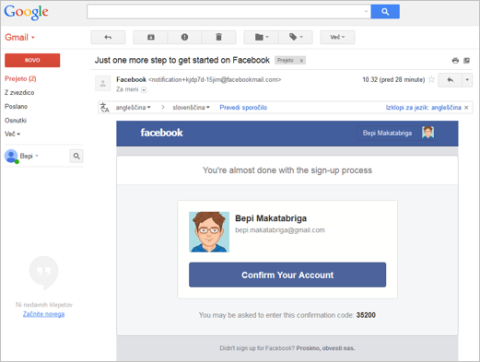Go back to inbox with arrow button
Viewport: 480px width, 362px height.
click(x=108, y=37)
